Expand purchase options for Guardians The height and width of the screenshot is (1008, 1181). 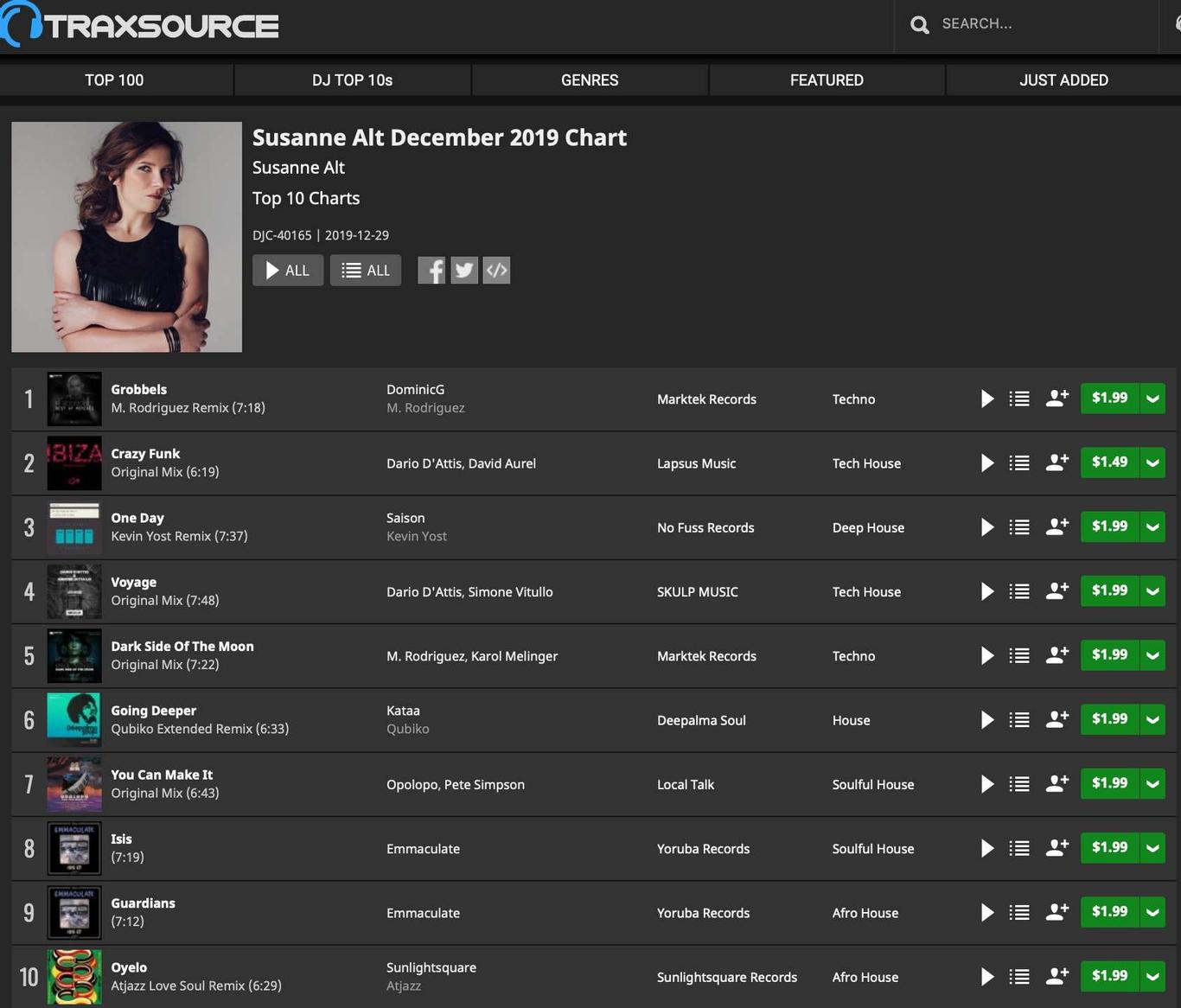pos(1152,912)
